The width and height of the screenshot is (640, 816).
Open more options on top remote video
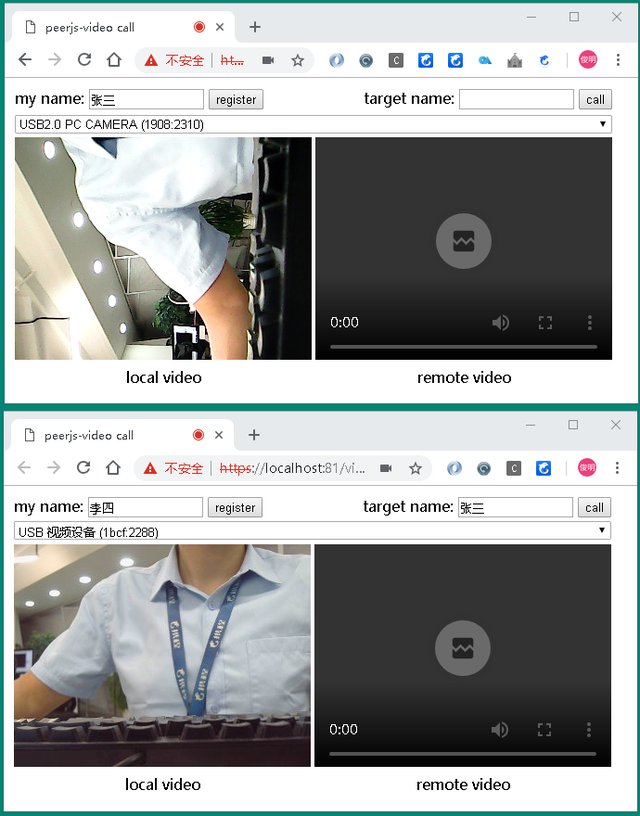[589, 322]
